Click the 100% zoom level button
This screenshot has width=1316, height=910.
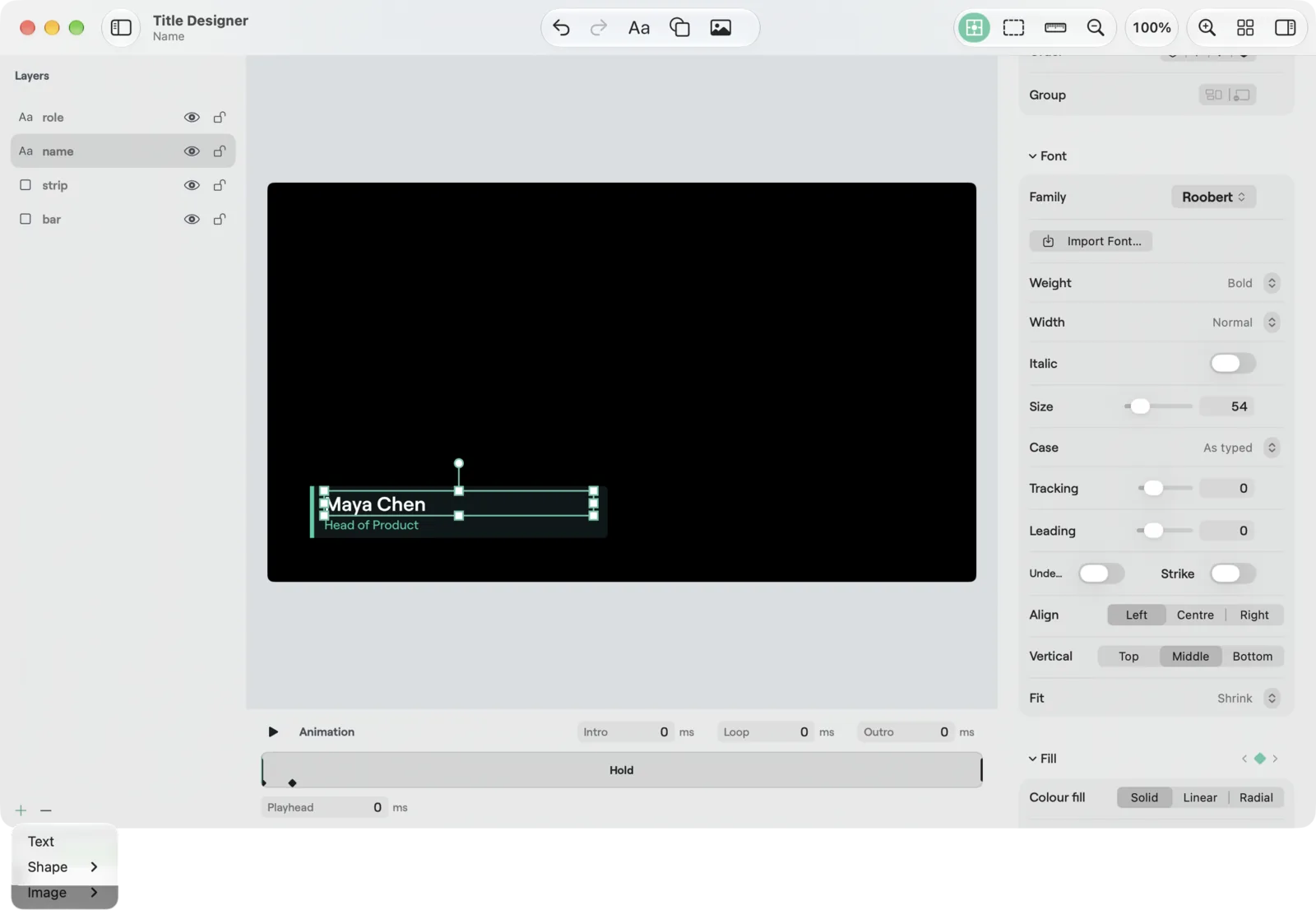tap(1151, 28)
